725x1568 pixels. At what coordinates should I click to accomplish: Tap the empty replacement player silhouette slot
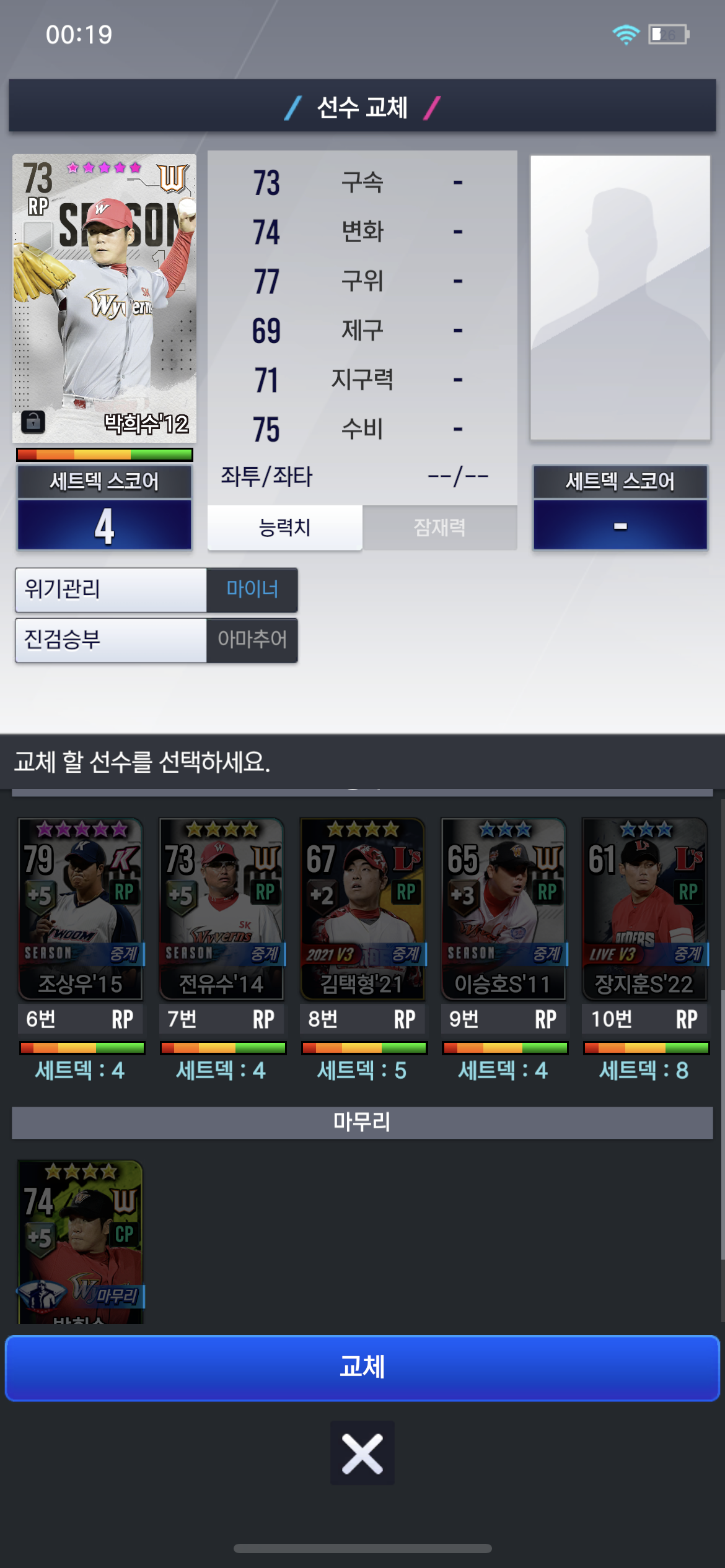(620, 298)
